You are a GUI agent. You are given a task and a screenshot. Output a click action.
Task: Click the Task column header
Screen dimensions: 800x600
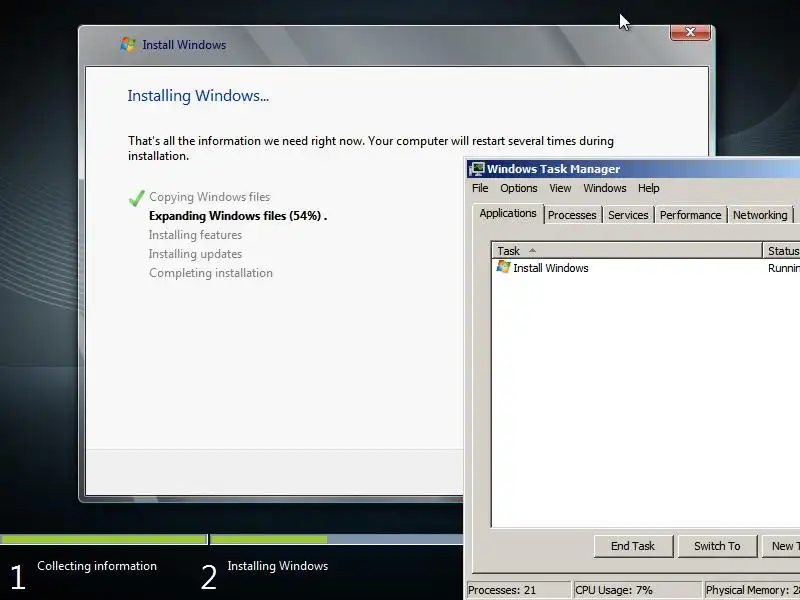coord(627,251)
